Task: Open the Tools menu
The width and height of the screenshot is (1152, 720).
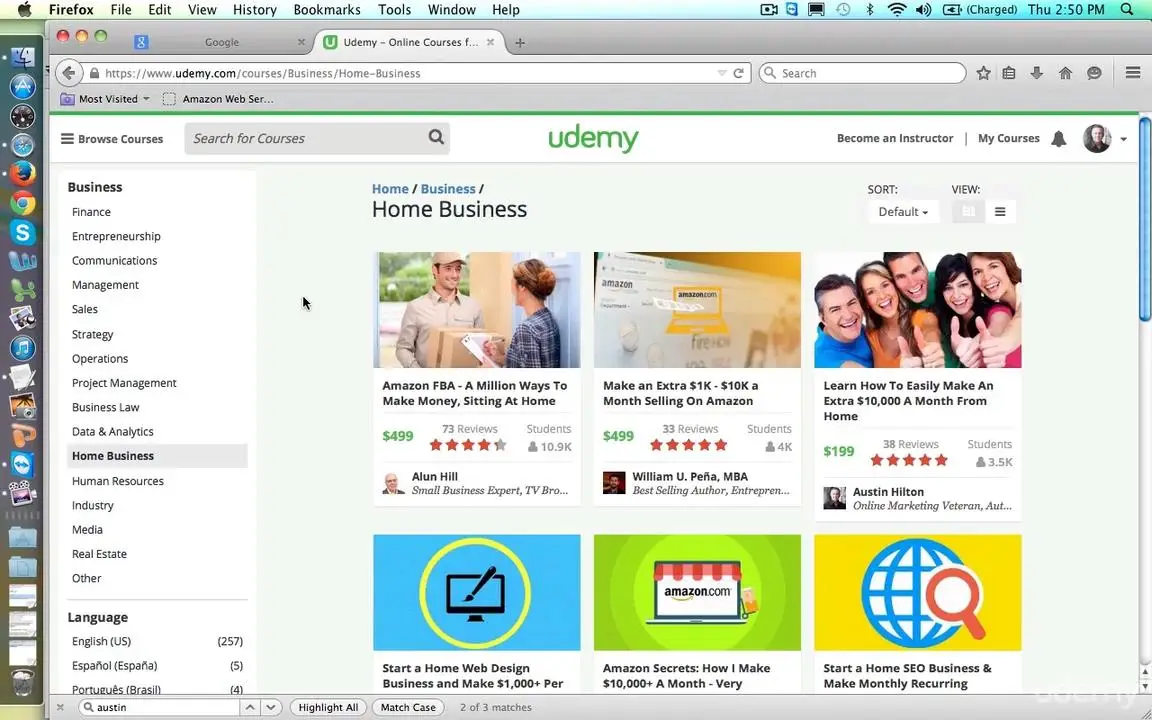Action: click(395, 10)
